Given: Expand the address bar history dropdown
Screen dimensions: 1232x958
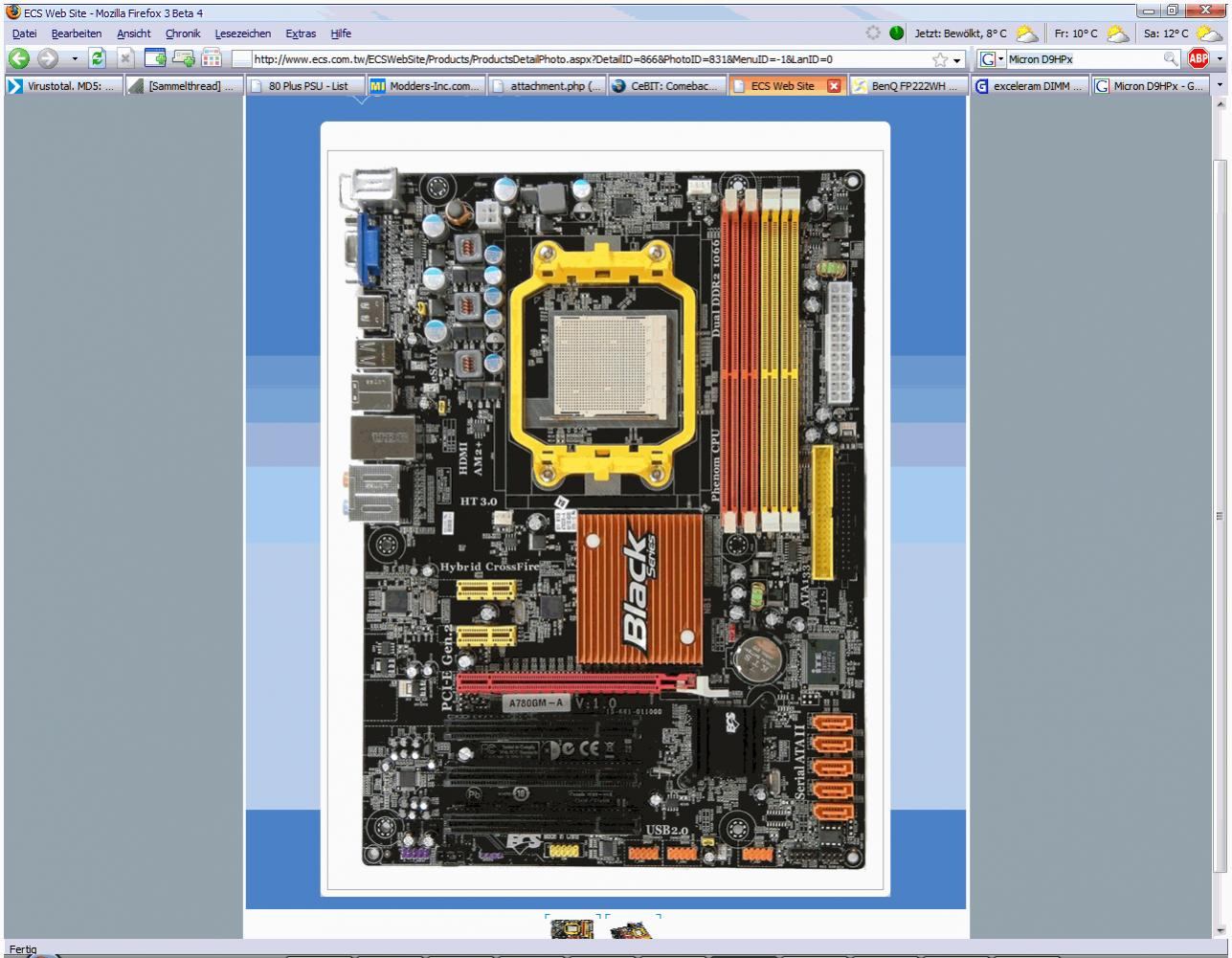Looking at the screenshot, I should click(x=957, y=59).
